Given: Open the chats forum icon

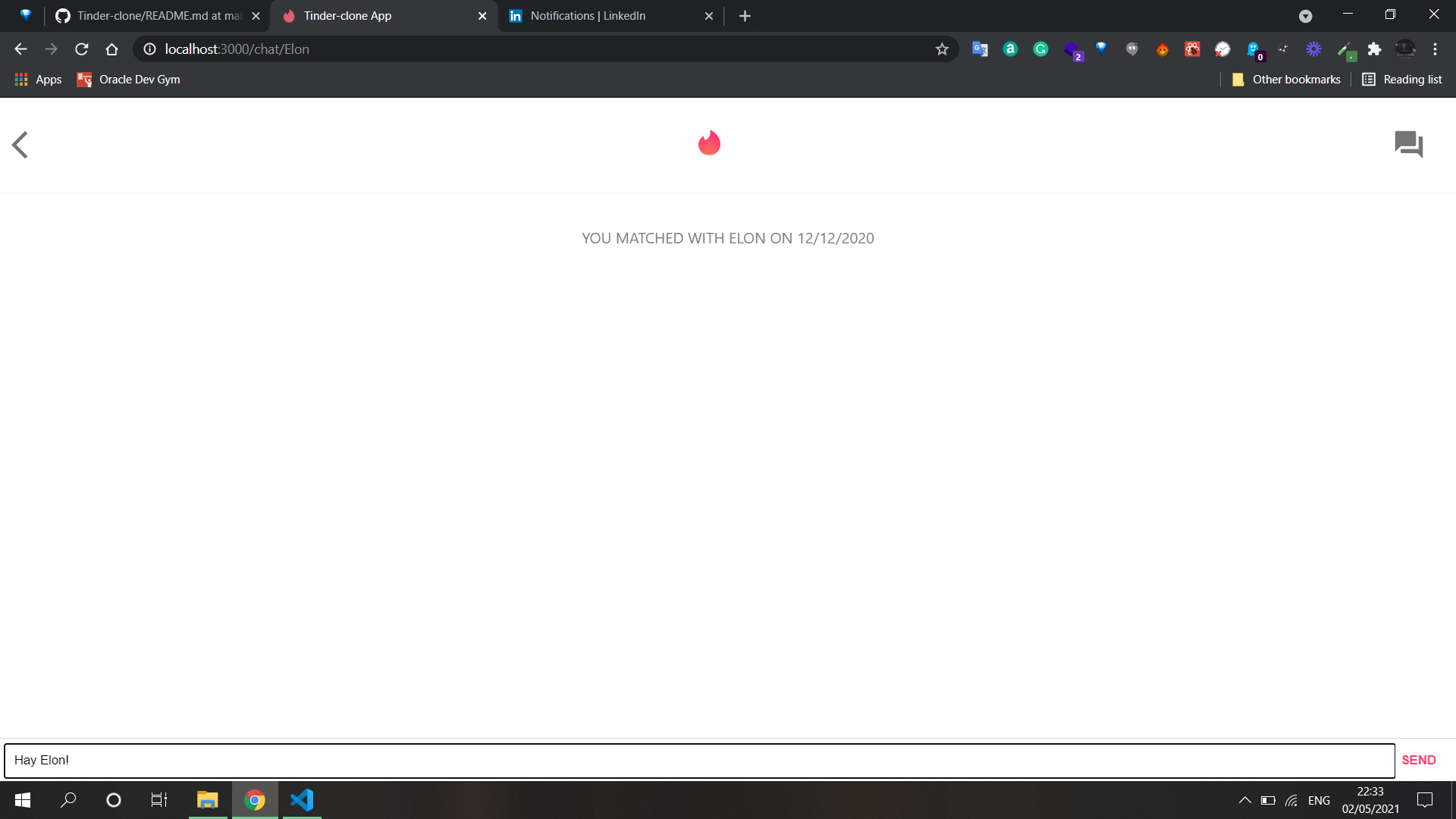Looking at the screenshot, I should click(x=1408, y=144).
